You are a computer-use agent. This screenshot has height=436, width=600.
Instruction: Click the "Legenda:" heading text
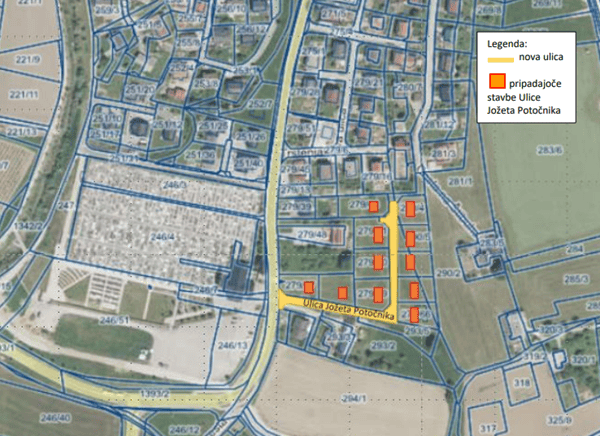[x=507, y=46]
